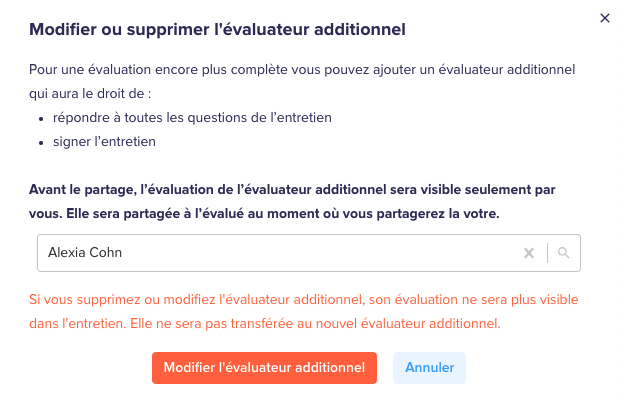Click the bullet dot before 'signer'
The height and width of the screenshot is (405, 621).
(x=41, y=143)
